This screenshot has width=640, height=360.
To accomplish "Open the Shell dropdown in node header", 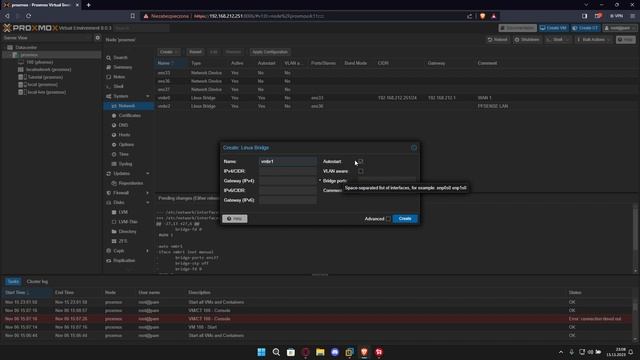I will (x=558, y=40).
